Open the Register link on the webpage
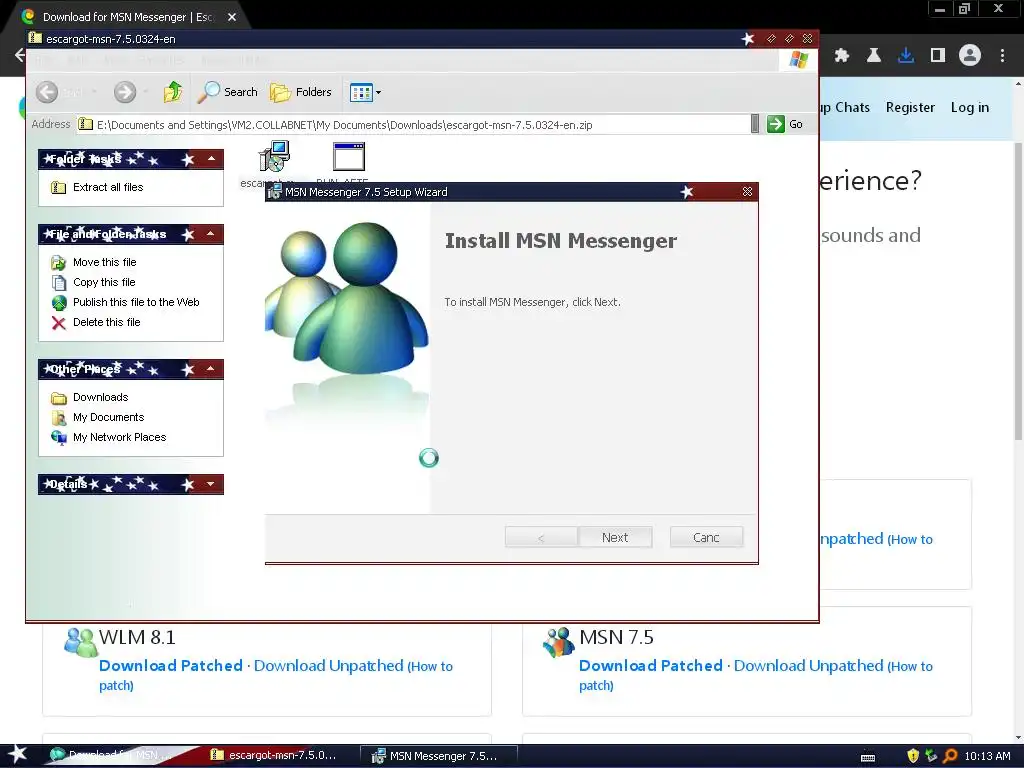This screenshot has height=768, width=1024. tap(910, 108)
